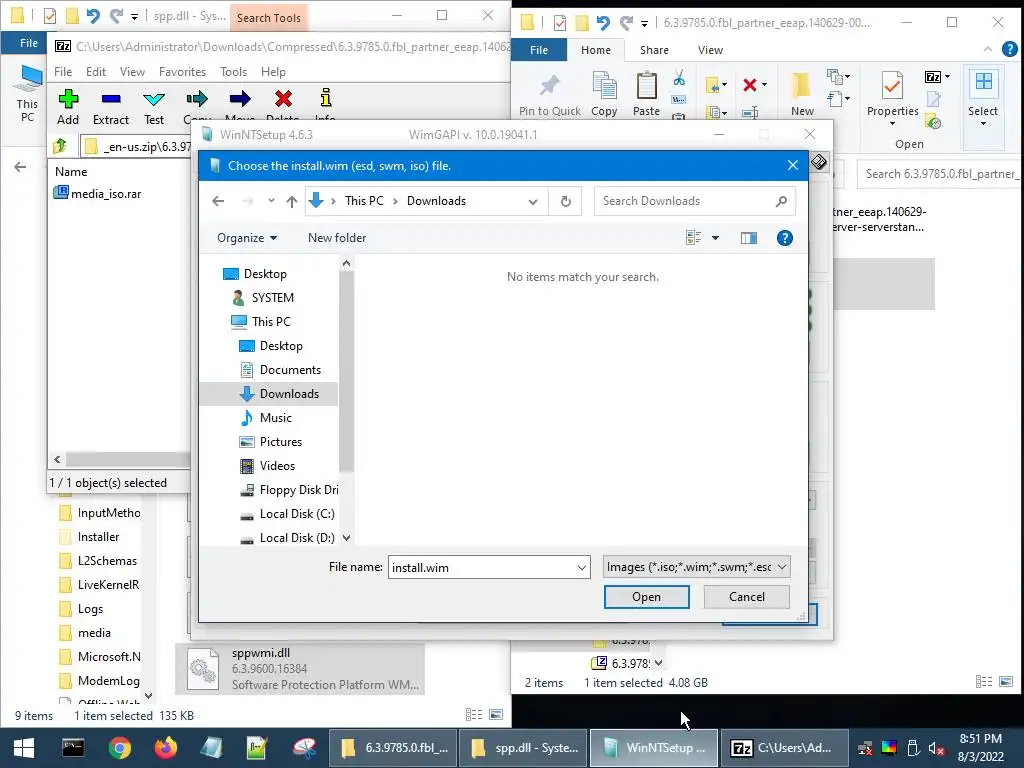The image size is (1024, 768).
Task: Click the Open button in file dialog
Action: tap(647, 597)
